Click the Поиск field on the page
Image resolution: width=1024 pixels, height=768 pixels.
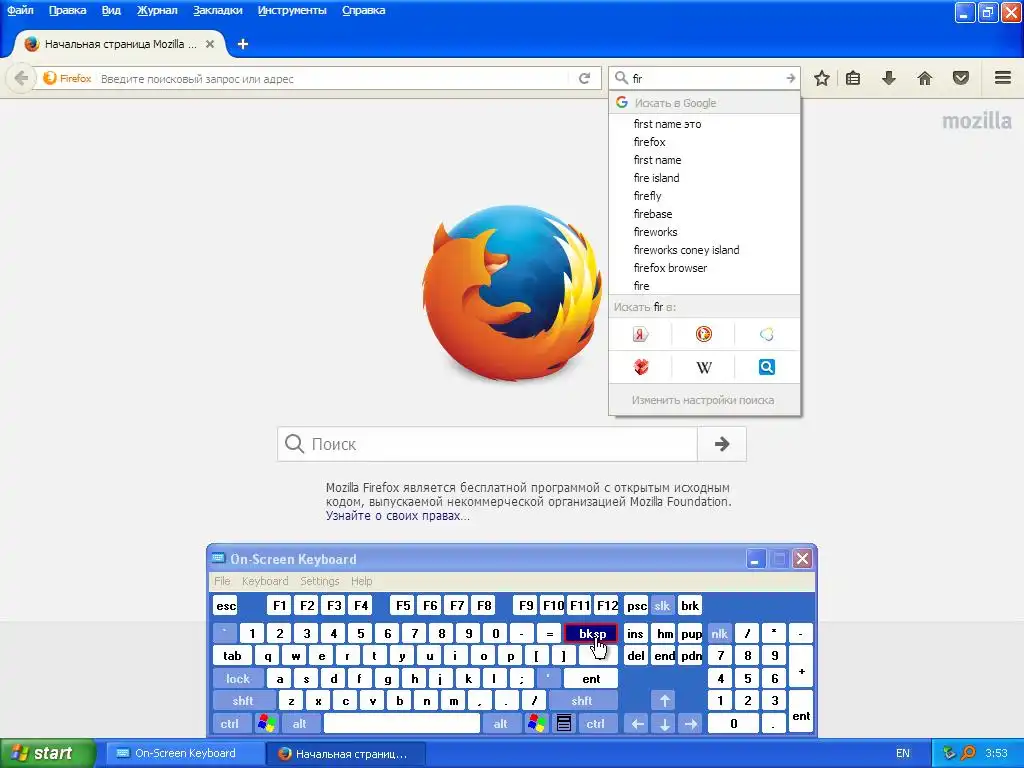(x=488, y=444)
